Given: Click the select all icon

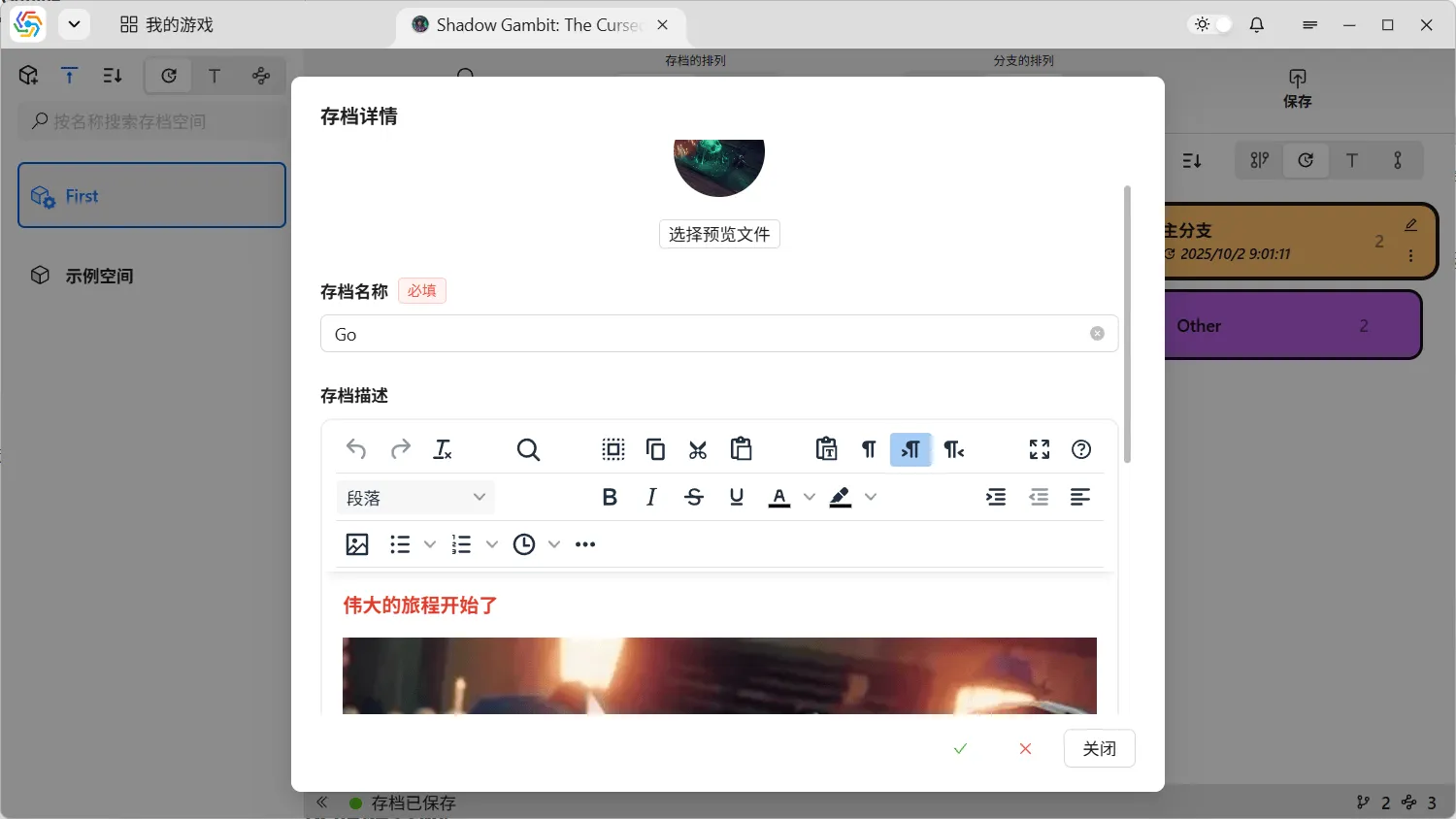Looking at the screenshot, I should coord(612,449).
